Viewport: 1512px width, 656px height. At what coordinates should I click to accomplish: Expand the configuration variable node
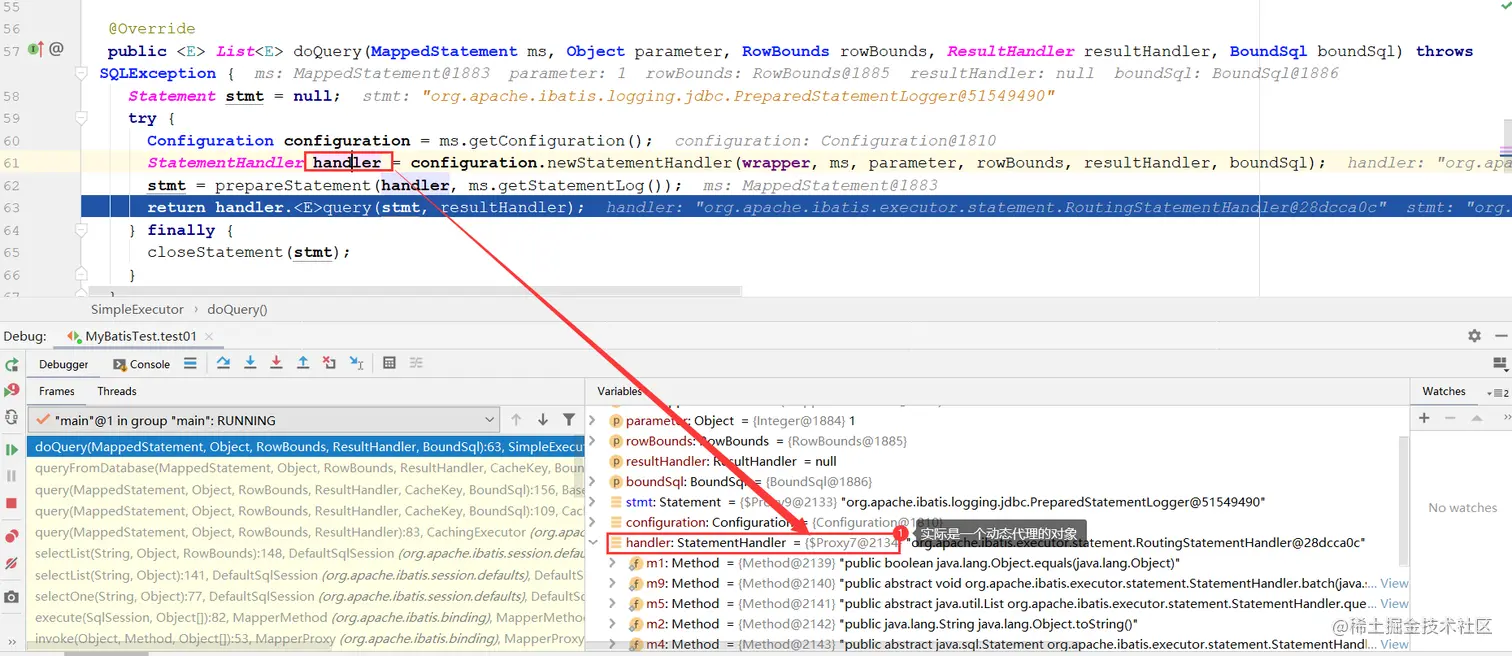click(593, 522)
